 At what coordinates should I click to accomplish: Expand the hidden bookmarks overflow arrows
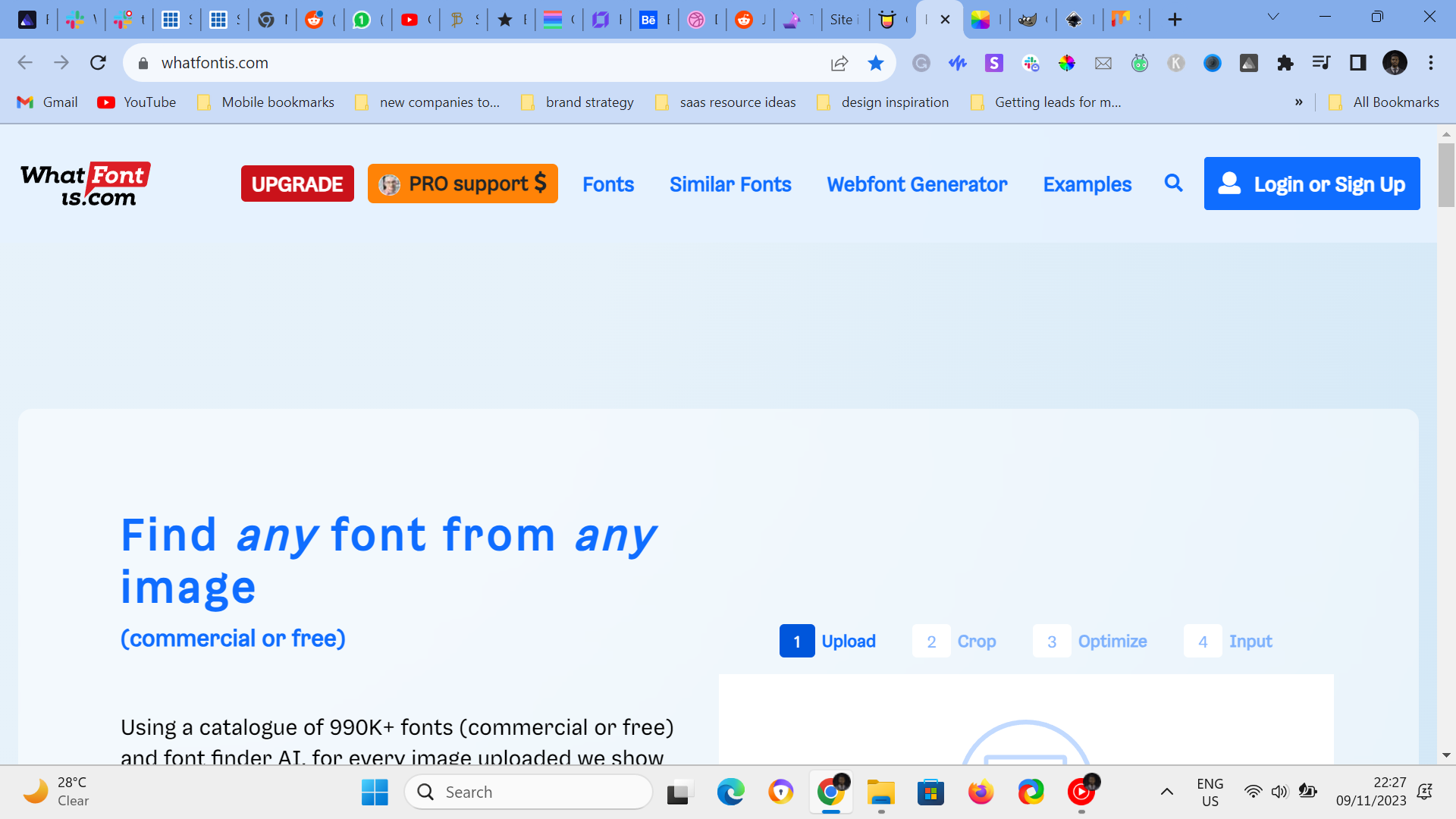[1298, 102]
